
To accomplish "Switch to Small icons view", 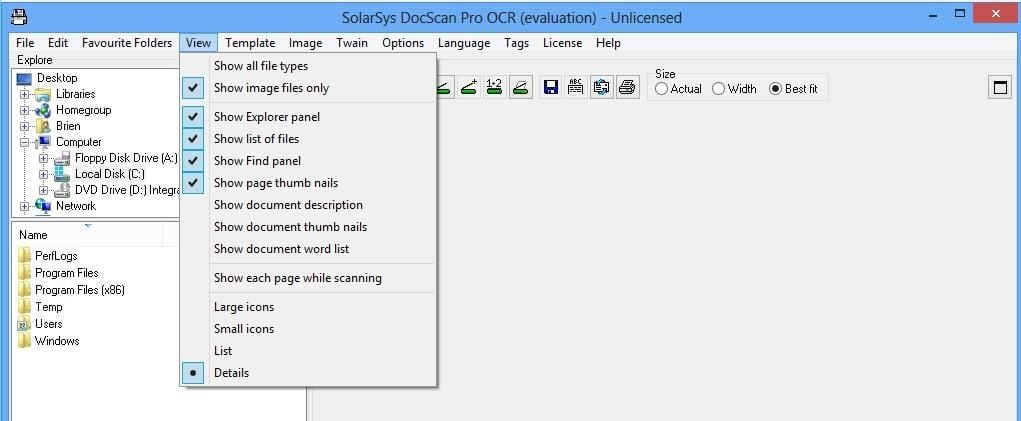I will [307, 329].
